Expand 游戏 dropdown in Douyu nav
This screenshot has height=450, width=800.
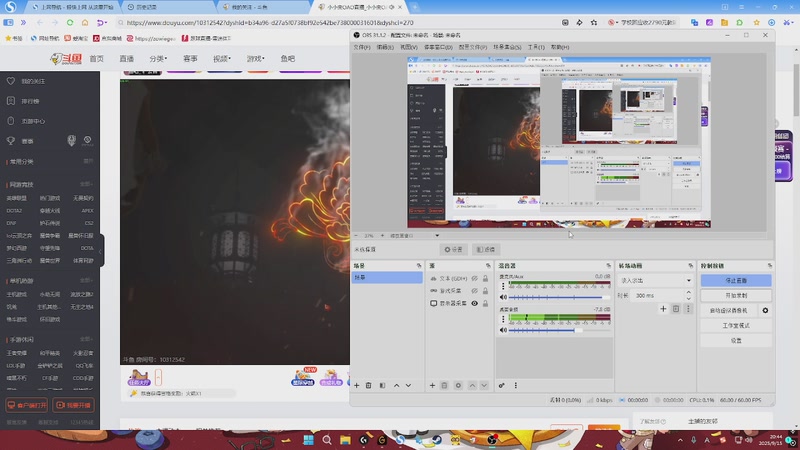coord(255,59)
